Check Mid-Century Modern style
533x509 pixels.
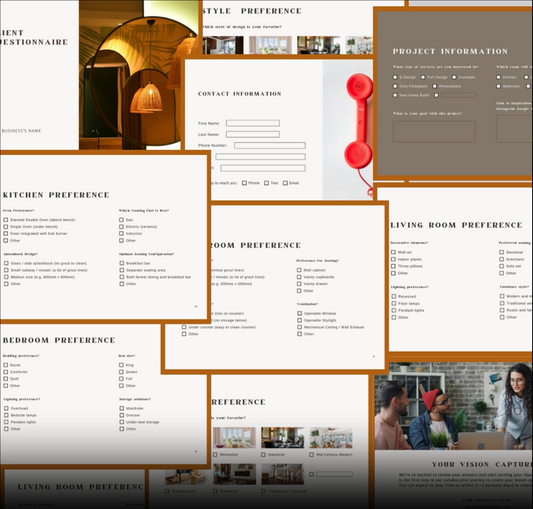(x=311, y=454)
